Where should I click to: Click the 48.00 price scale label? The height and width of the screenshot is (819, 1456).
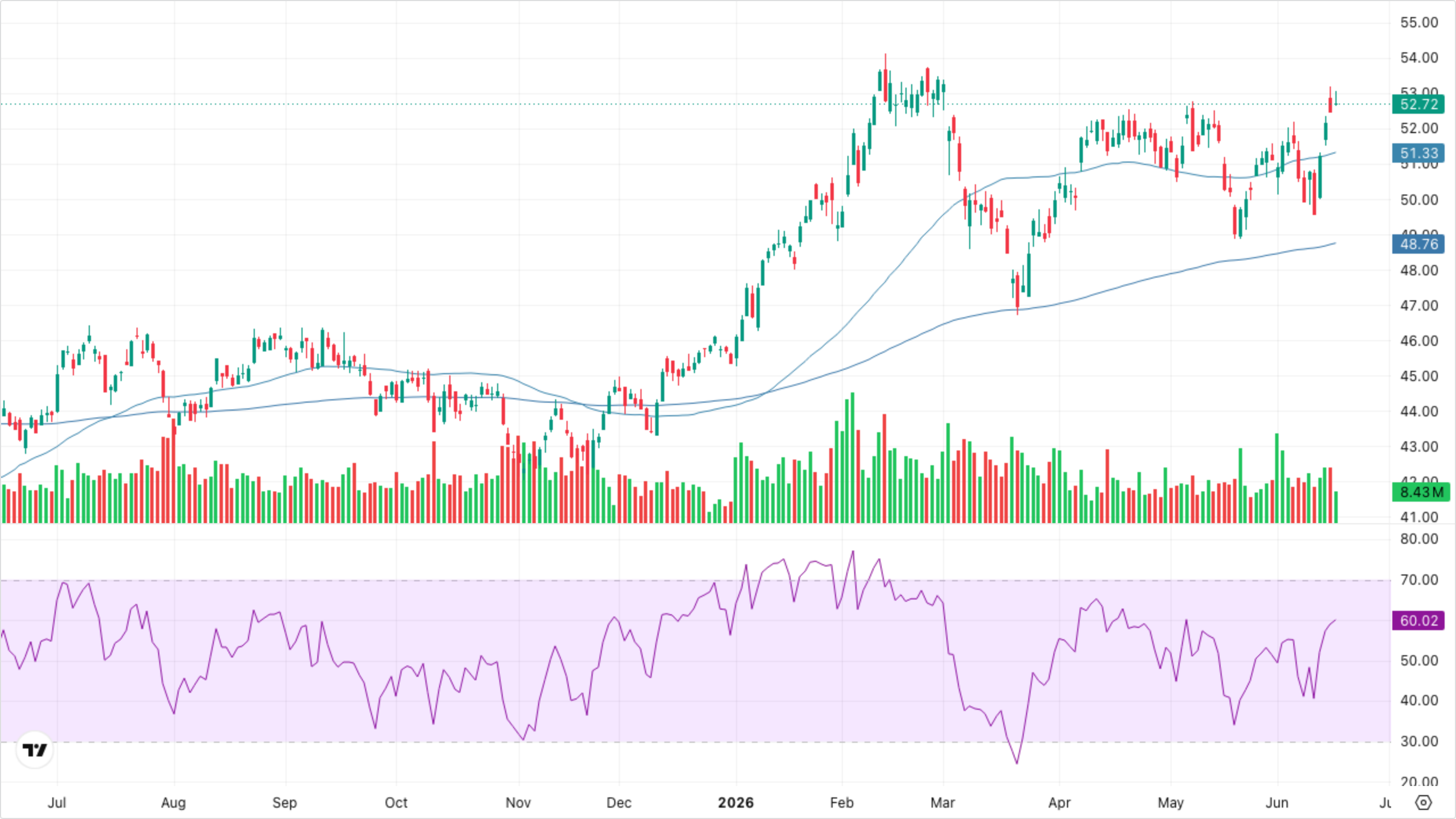coord(1418,270)
